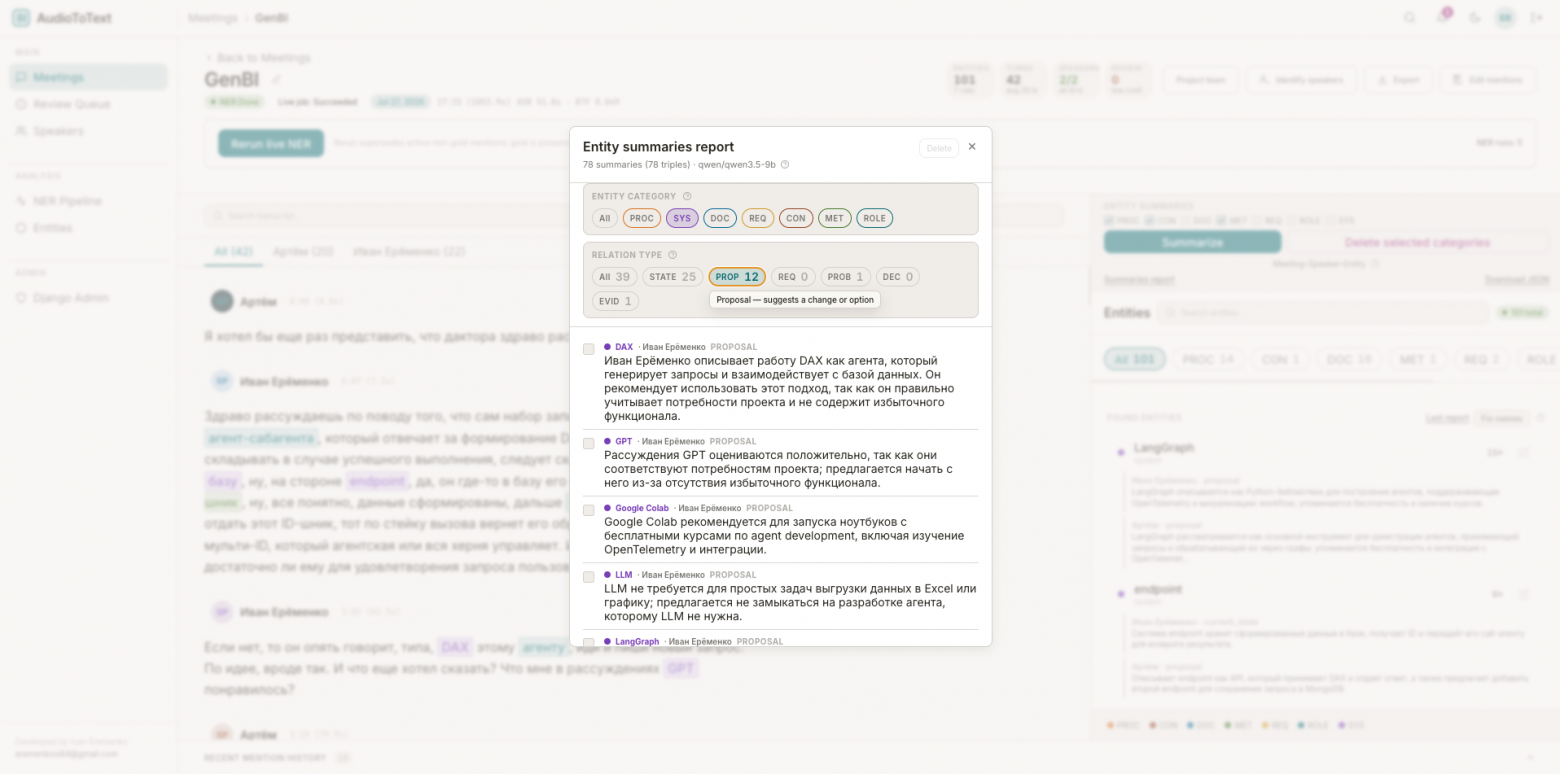The image size is (1560, 774).
Task: Click the logout icon in the top bar
Action: 1536,18
